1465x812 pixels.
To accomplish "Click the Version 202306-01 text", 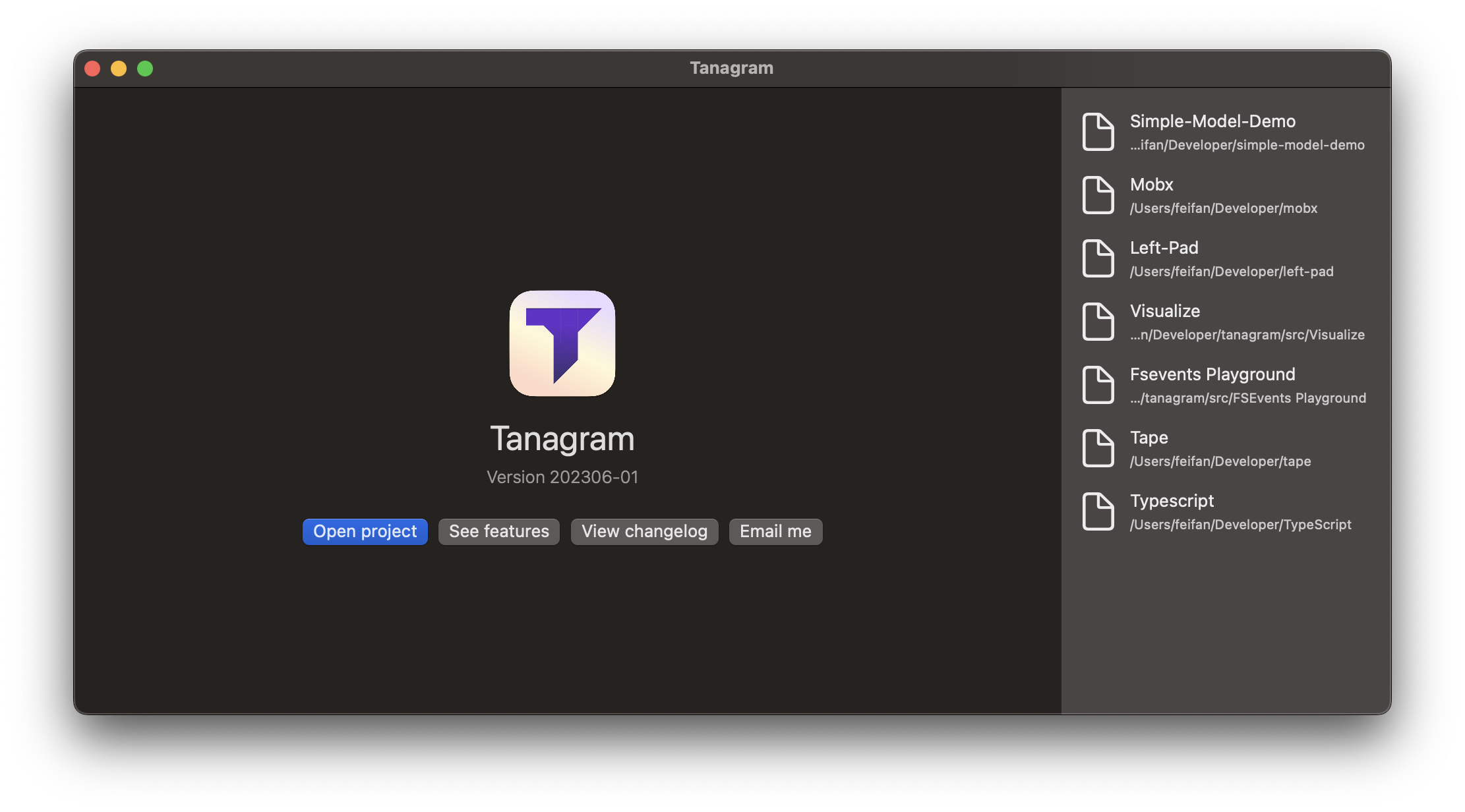I will 562,477.
